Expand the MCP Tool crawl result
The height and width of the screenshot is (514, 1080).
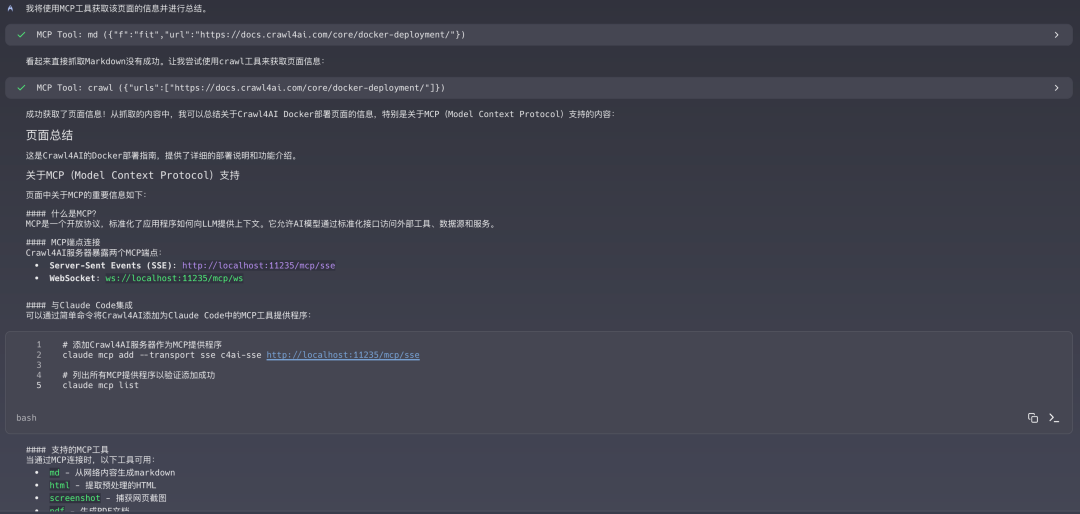point(1057,88)
